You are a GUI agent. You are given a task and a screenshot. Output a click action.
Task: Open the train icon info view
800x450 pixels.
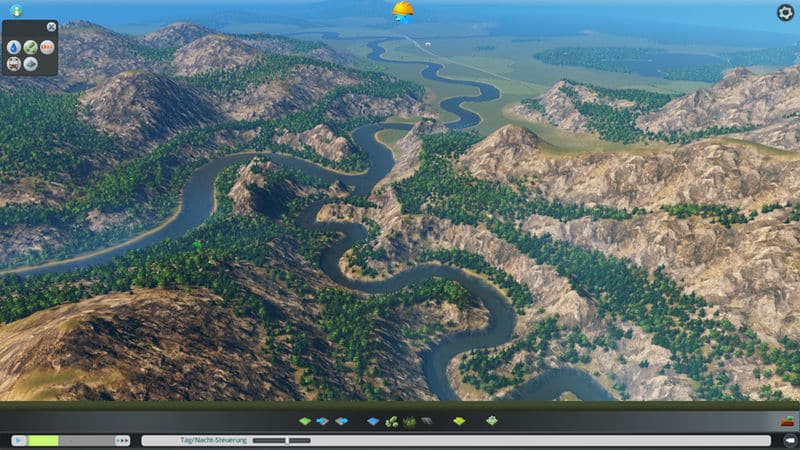pos(14,63)
